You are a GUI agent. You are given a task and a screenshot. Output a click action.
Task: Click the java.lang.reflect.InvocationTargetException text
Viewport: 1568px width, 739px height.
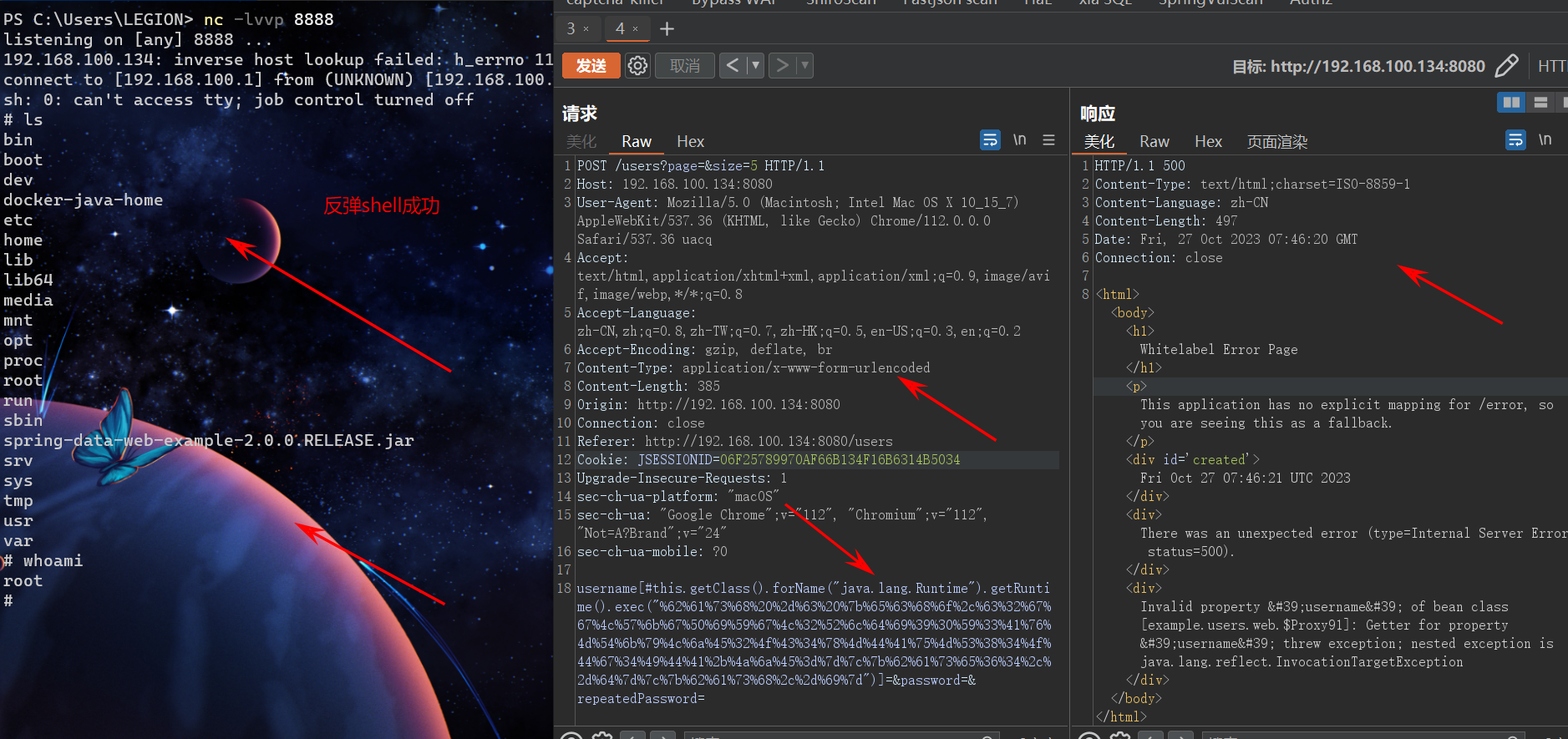click(x=1302, y=661)
